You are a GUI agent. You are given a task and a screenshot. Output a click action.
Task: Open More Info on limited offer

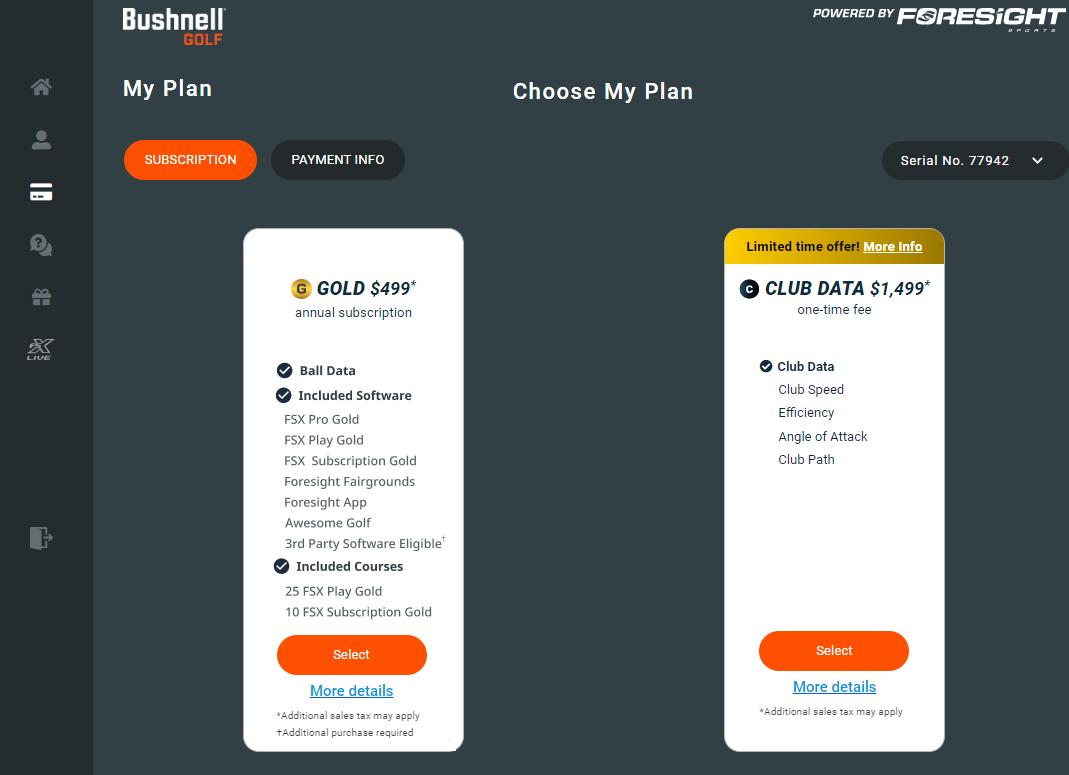892,247
